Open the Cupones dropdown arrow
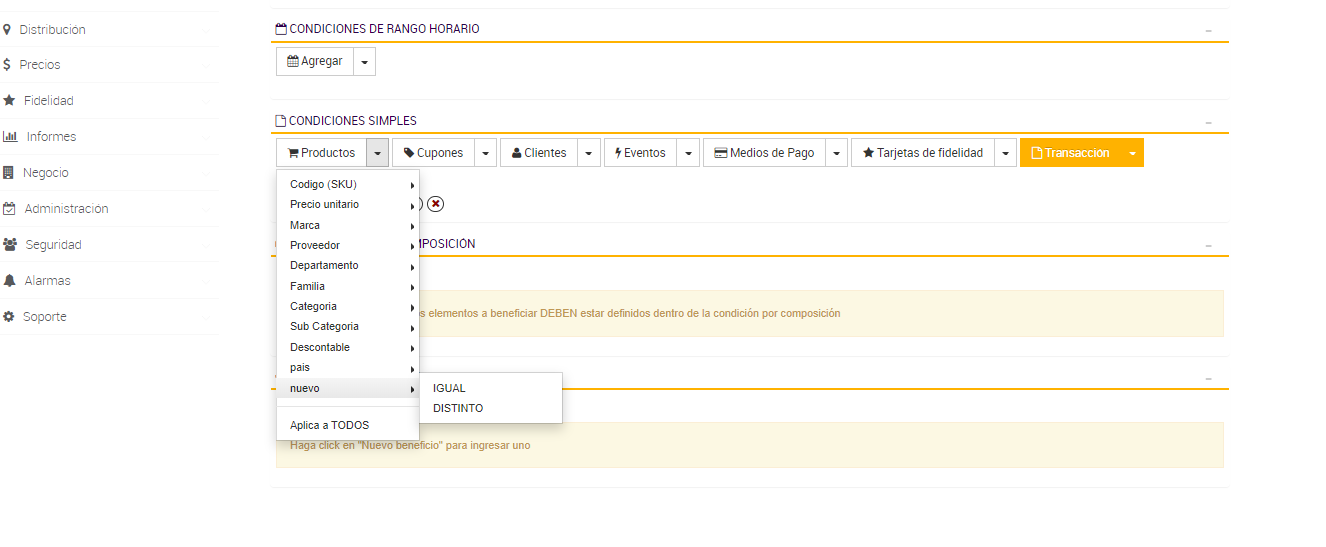This screenshot has width=1326, height=547. 485,153
